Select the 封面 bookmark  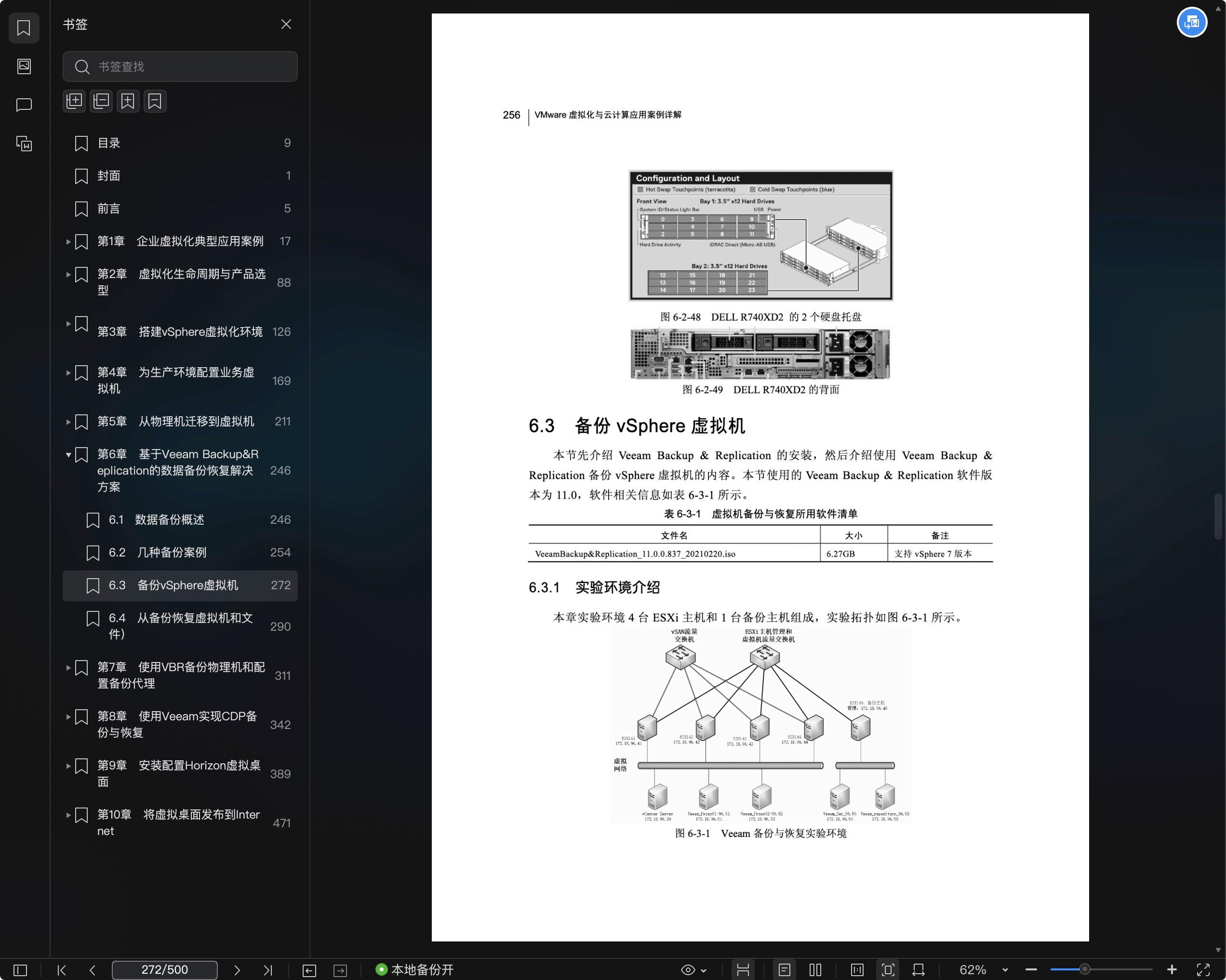click(180, 176)
